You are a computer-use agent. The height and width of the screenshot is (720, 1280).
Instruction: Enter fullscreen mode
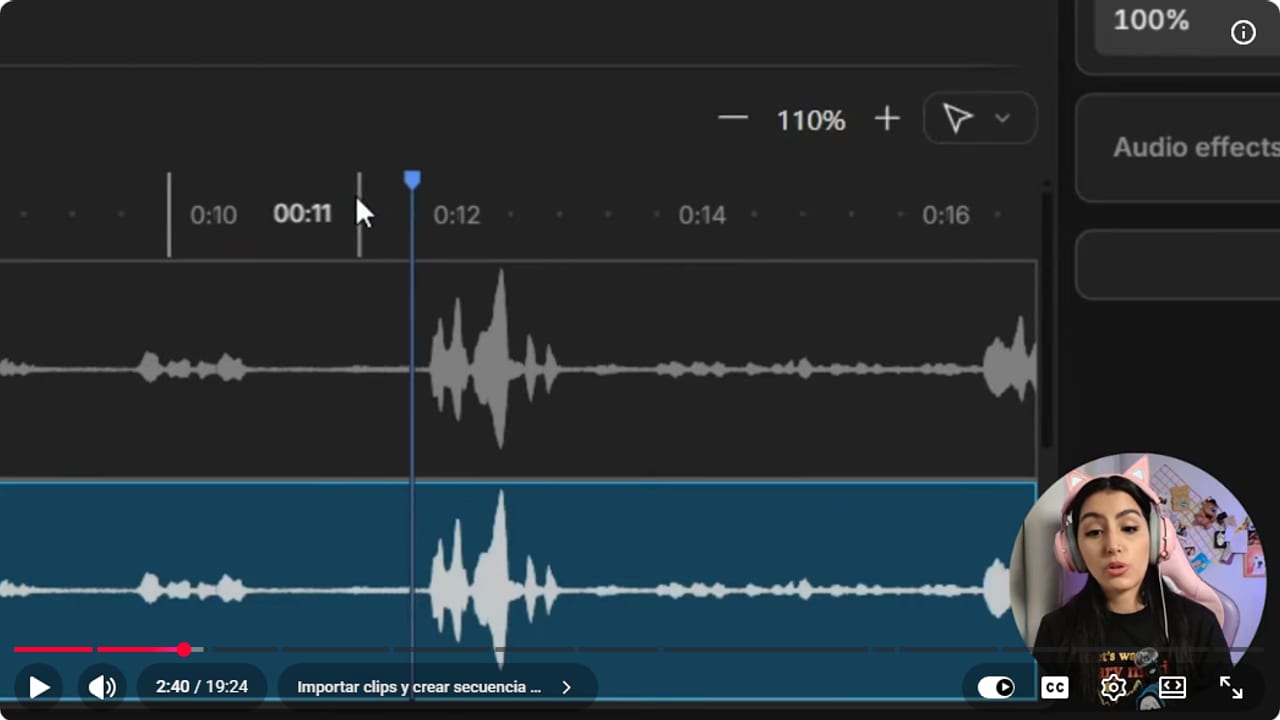(1231, 687)
